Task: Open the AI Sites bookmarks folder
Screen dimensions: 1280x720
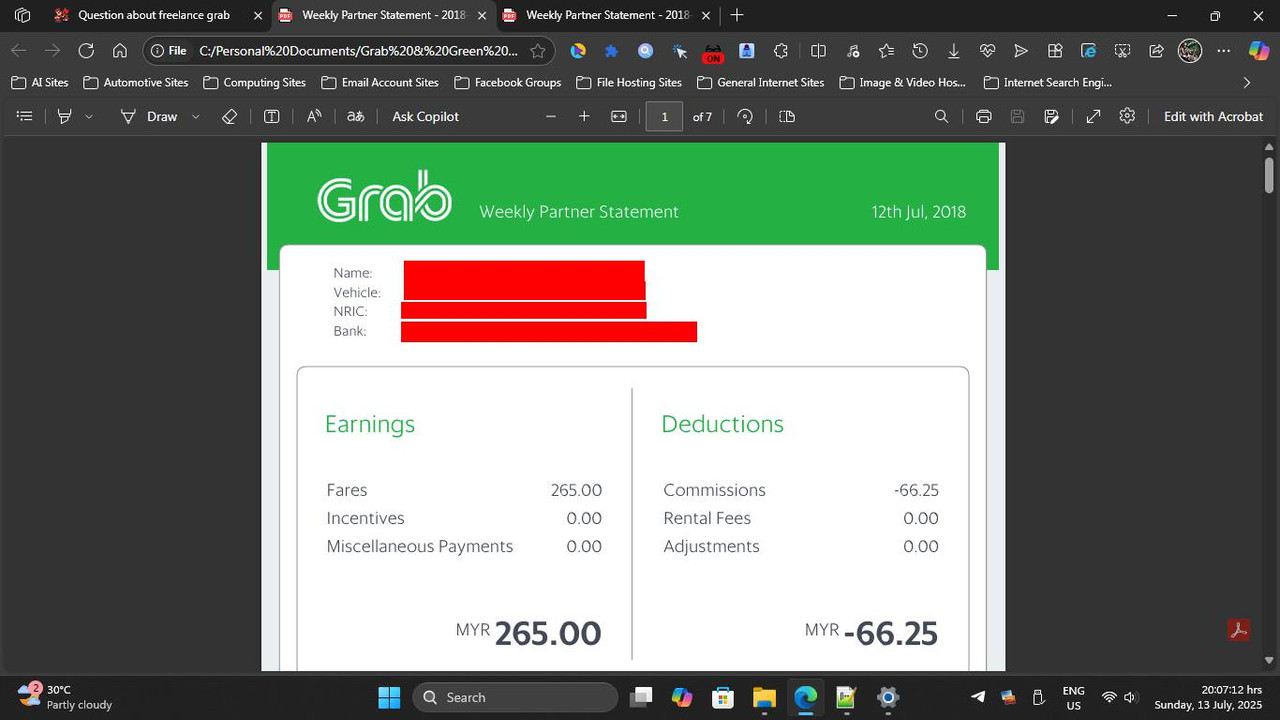Action: click(x=41, y=83)
